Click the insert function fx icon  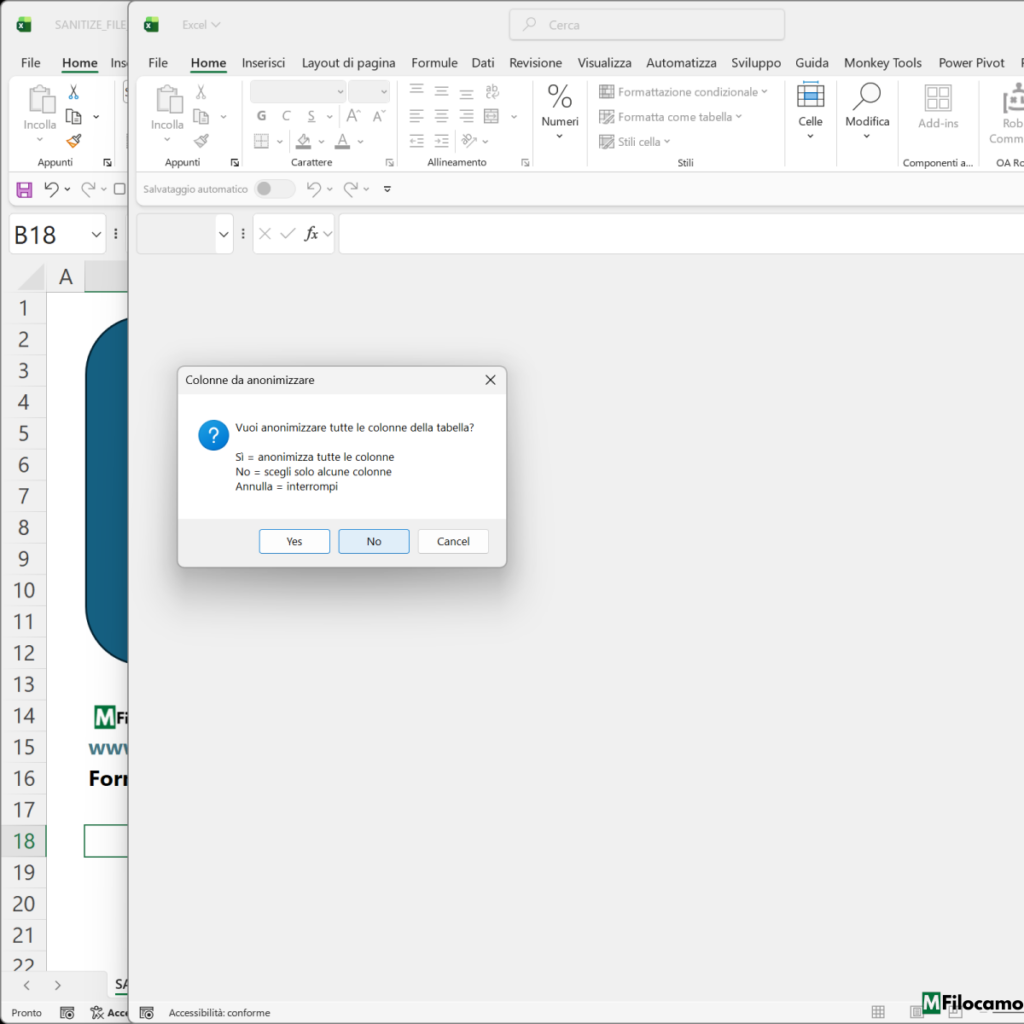pyautogui.click(x=312, y=234)
